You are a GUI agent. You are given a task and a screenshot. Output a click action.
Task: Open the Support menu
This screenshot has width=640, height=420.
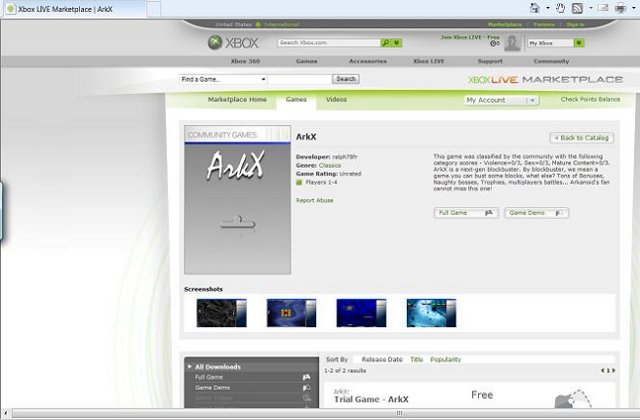point(490,61)
